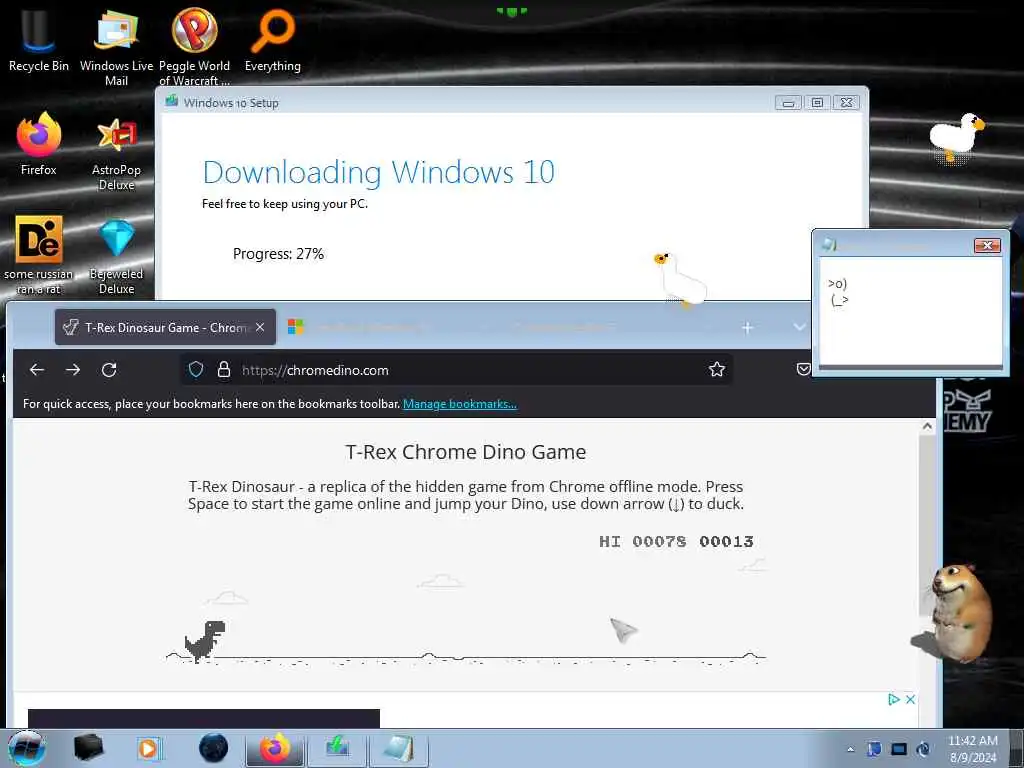Click 'Progress: 27%' text in Setup
Viewport: 1024px width, 768px height.
coord(278,254)
